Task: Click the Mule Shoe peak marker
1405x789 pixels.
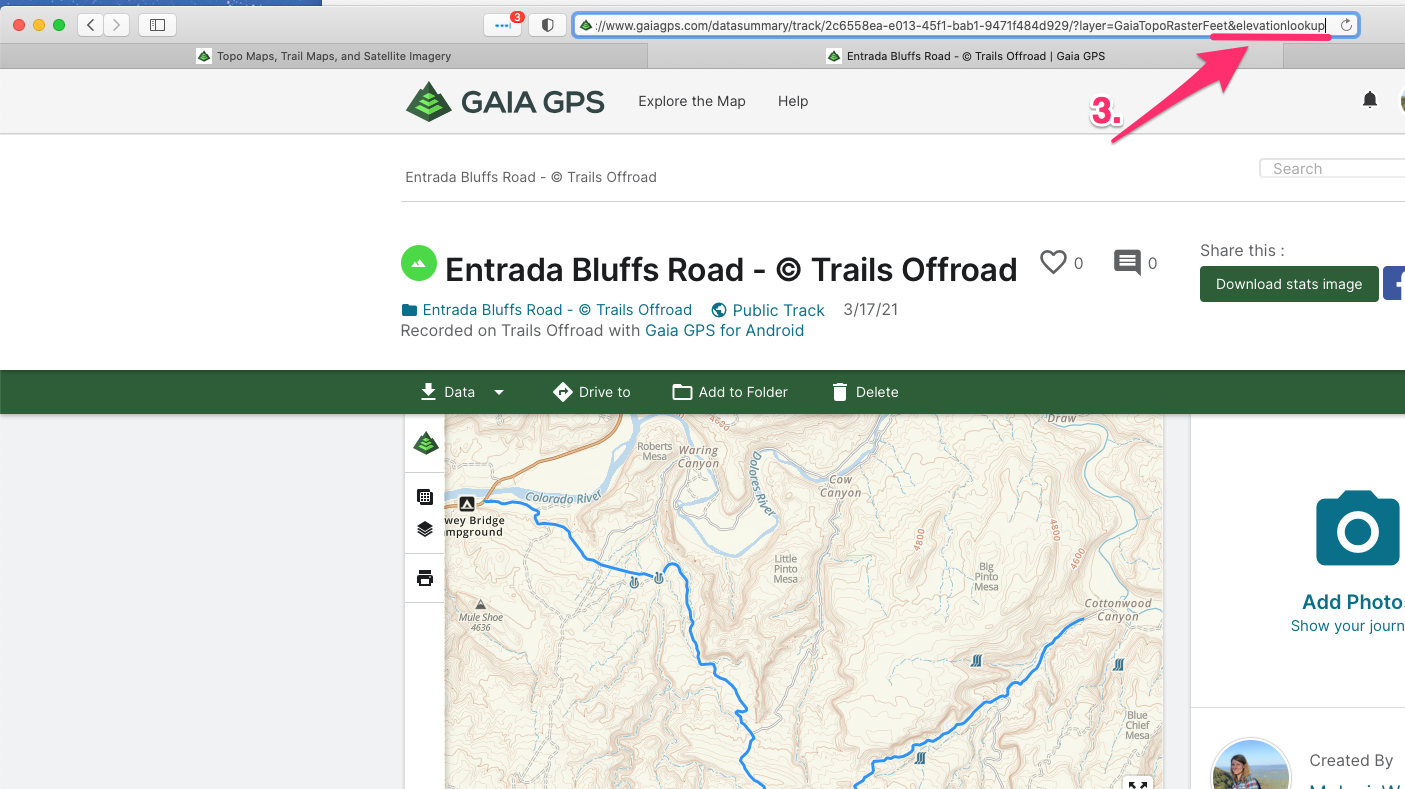Action: (481, 604)
